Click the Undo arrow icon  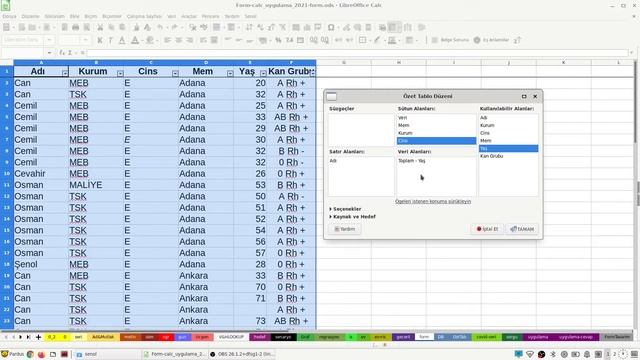click(x=160, y=27)
